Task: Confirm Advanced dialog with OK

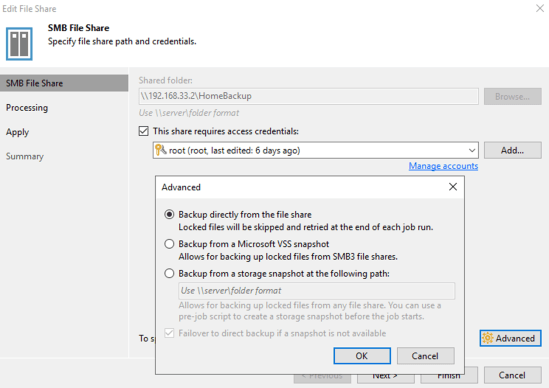Action: click(x=362, y=356)
